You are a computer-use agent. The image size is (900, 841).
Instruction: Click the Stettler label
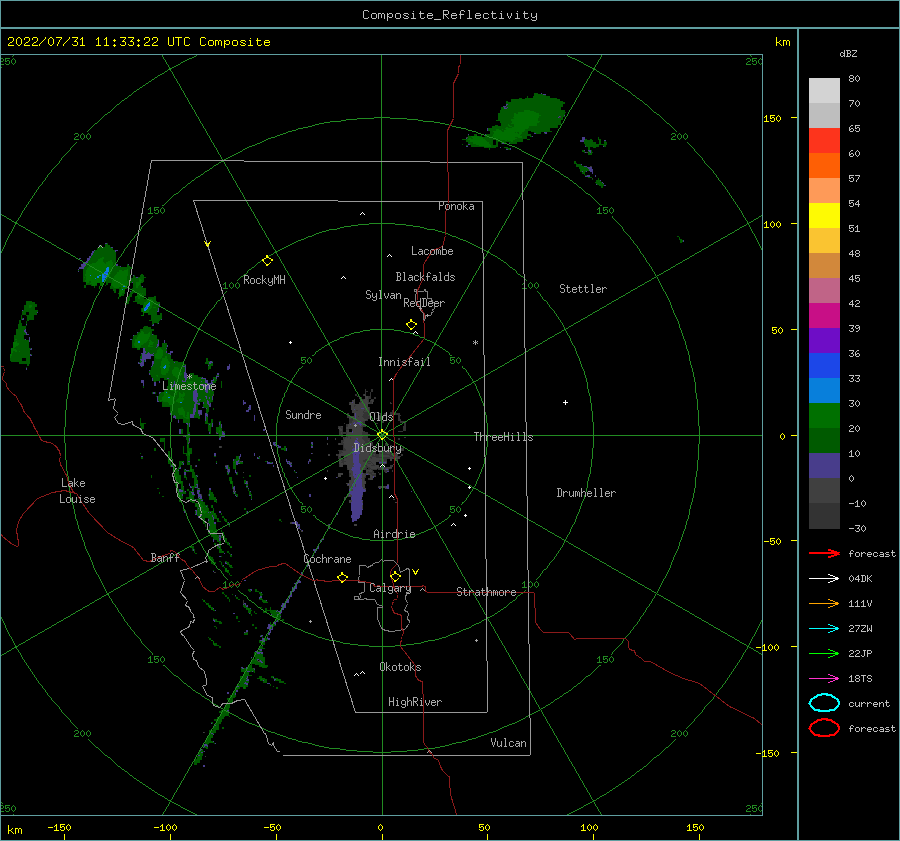tap(583, 289)
